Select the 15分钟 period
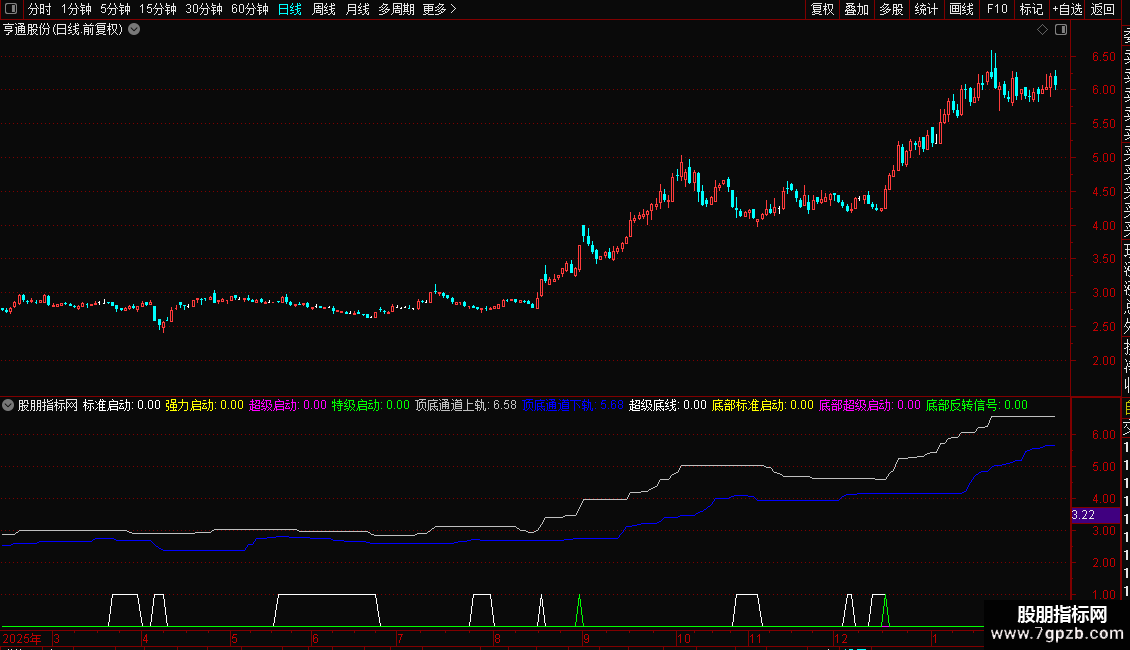1130x650 pixels. pyautogui.click(x=158, y=9)
